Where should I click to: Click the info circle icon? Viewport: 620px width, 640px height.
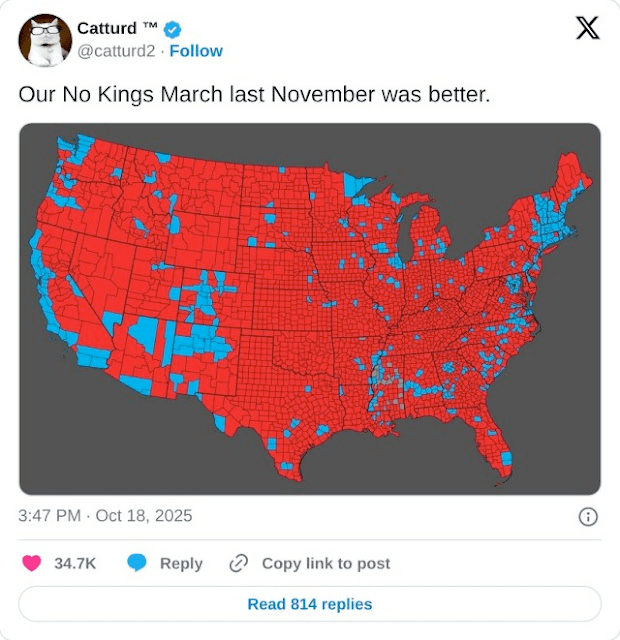tap(589, 516)
